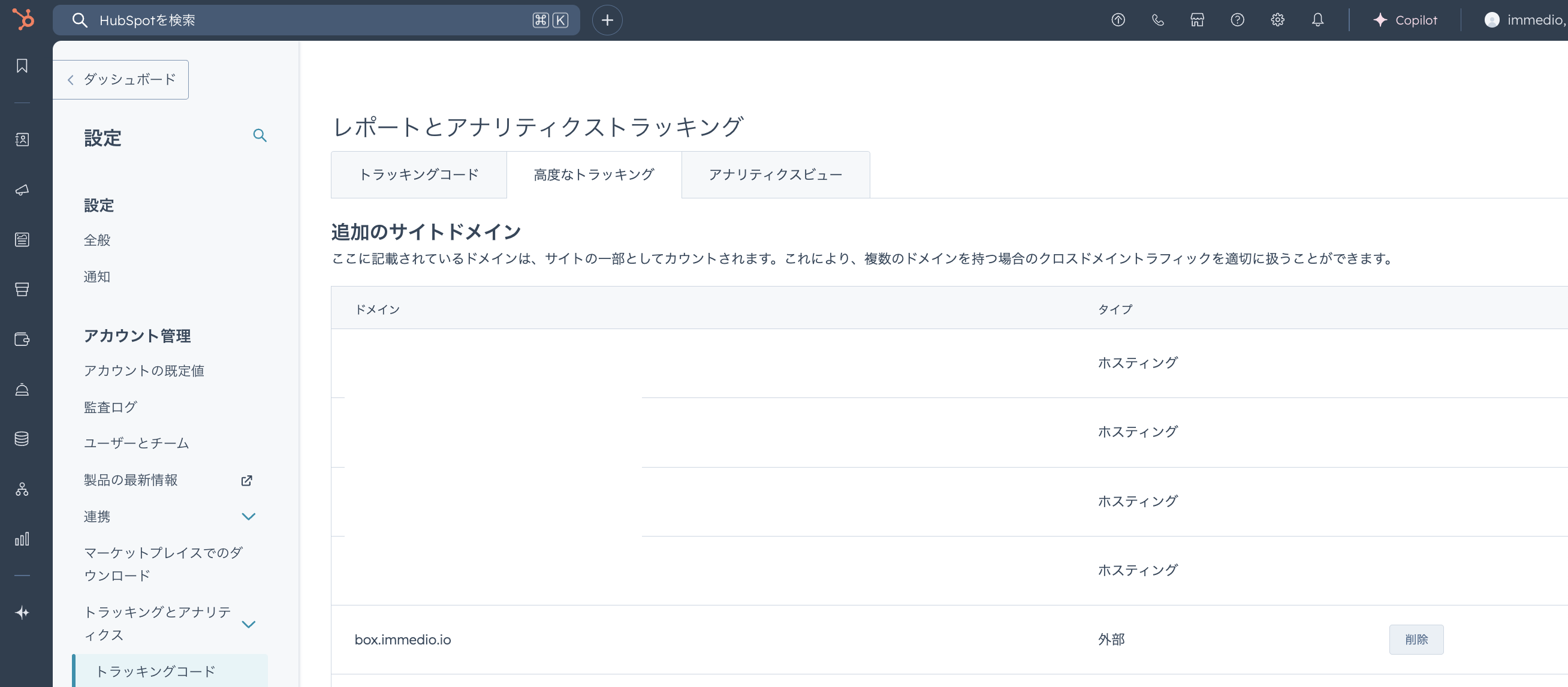
Task: Open the CRM contacts icon in left rail
Action: (22, 140)
